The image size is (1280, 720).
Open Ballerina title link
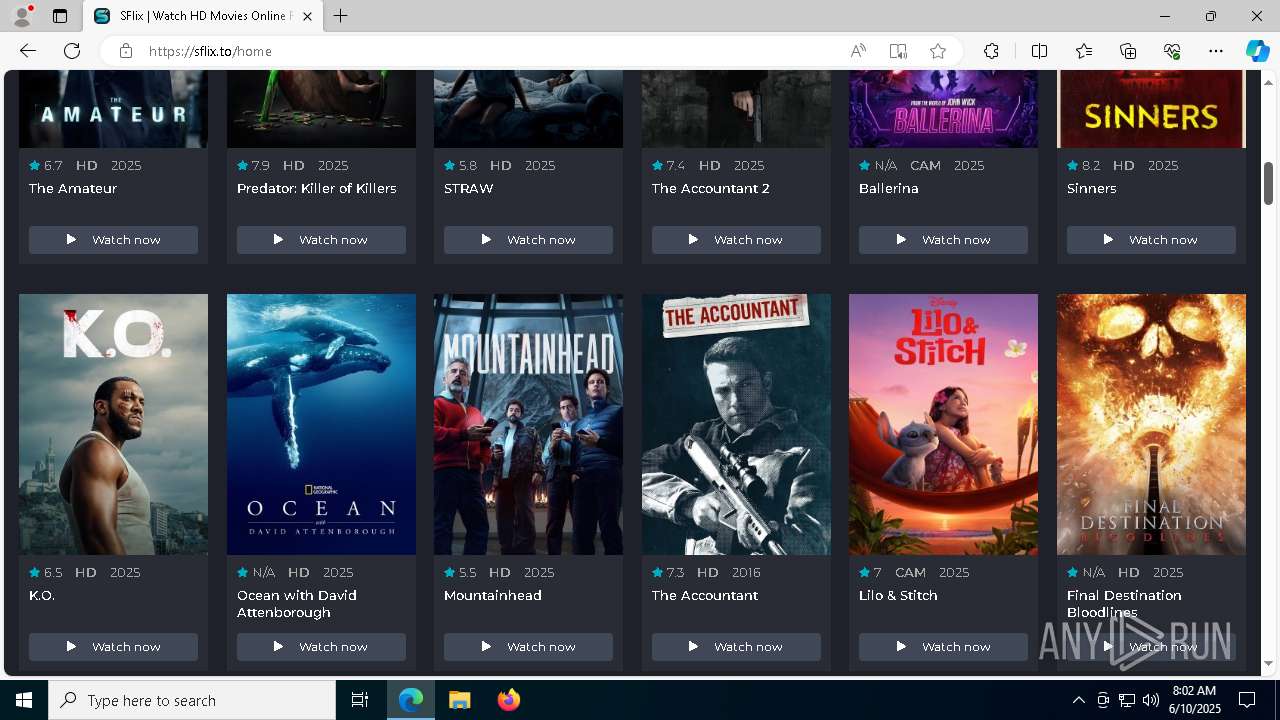[889, 188]
